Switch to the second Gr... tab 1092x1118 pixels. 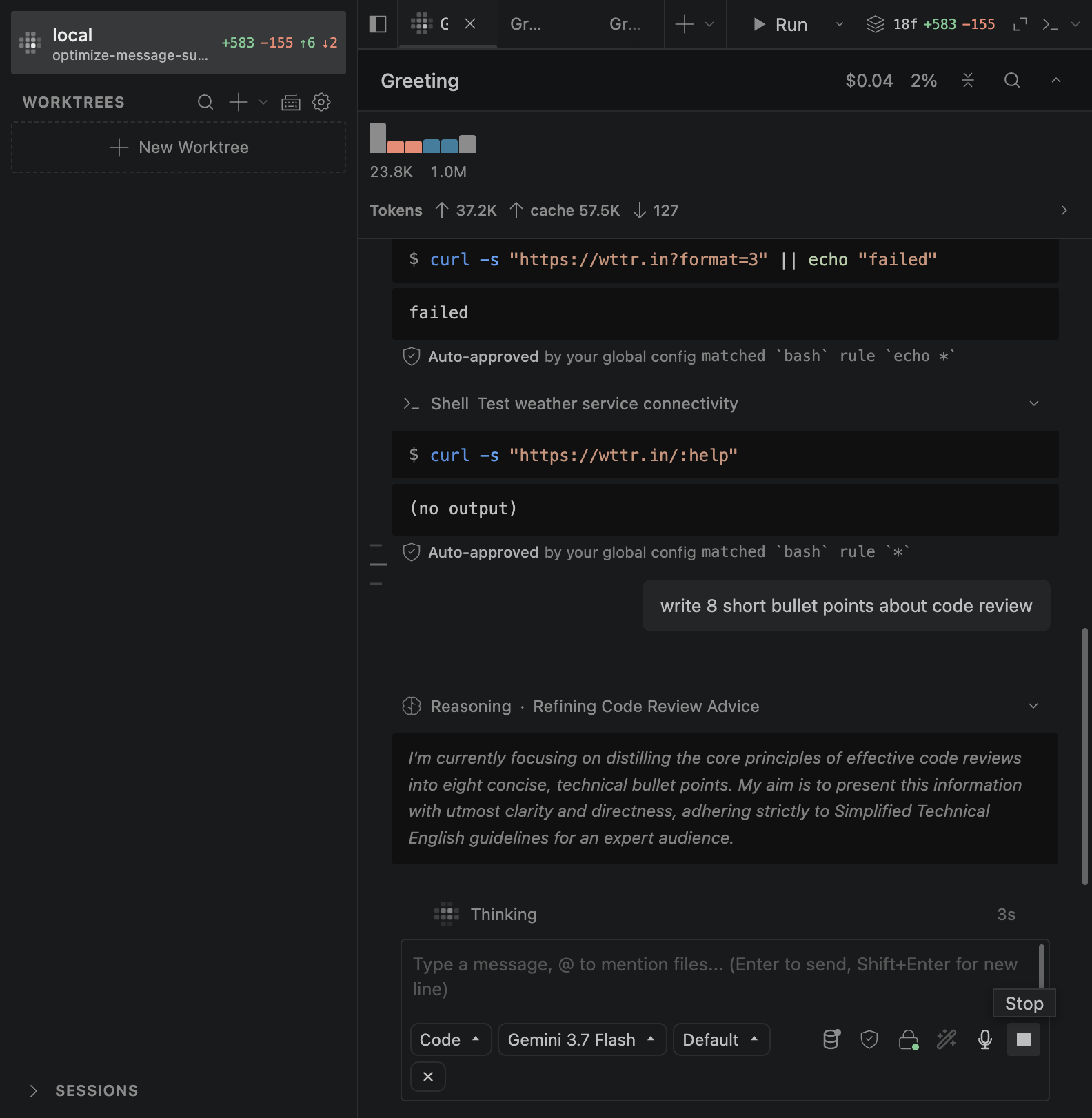pyautogui.click(x=526, y=24)
